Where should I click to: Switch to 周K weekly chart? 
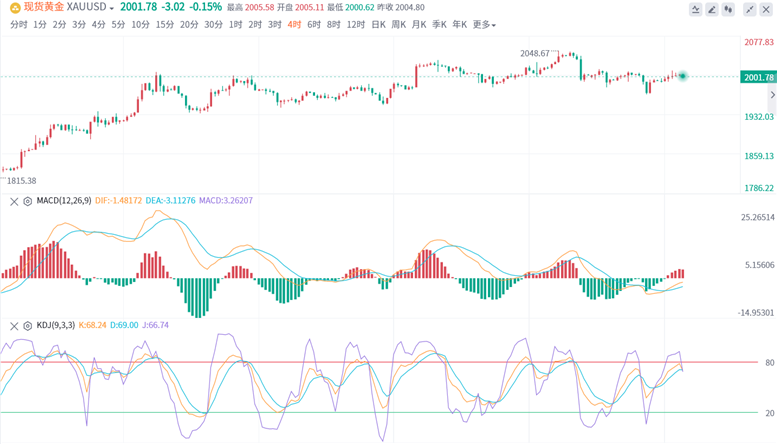click(x=398, y=24)
